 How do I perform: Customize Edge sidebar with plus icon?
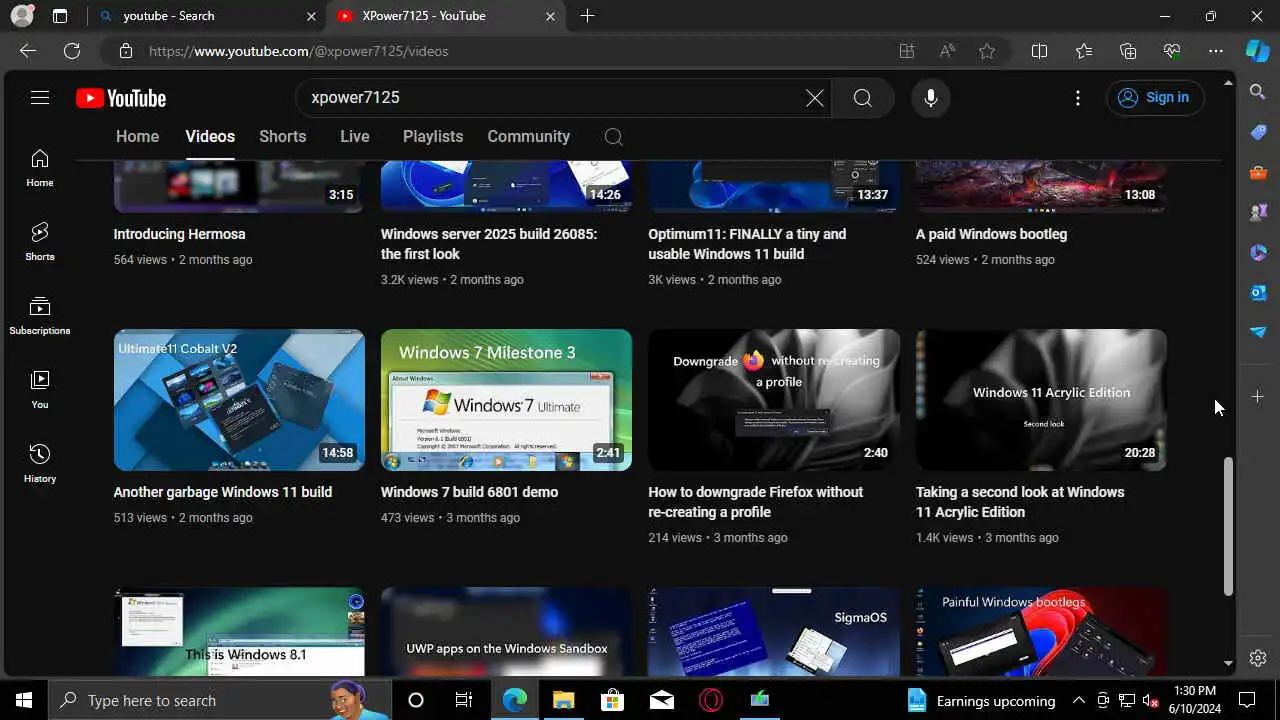point(1258,397)
